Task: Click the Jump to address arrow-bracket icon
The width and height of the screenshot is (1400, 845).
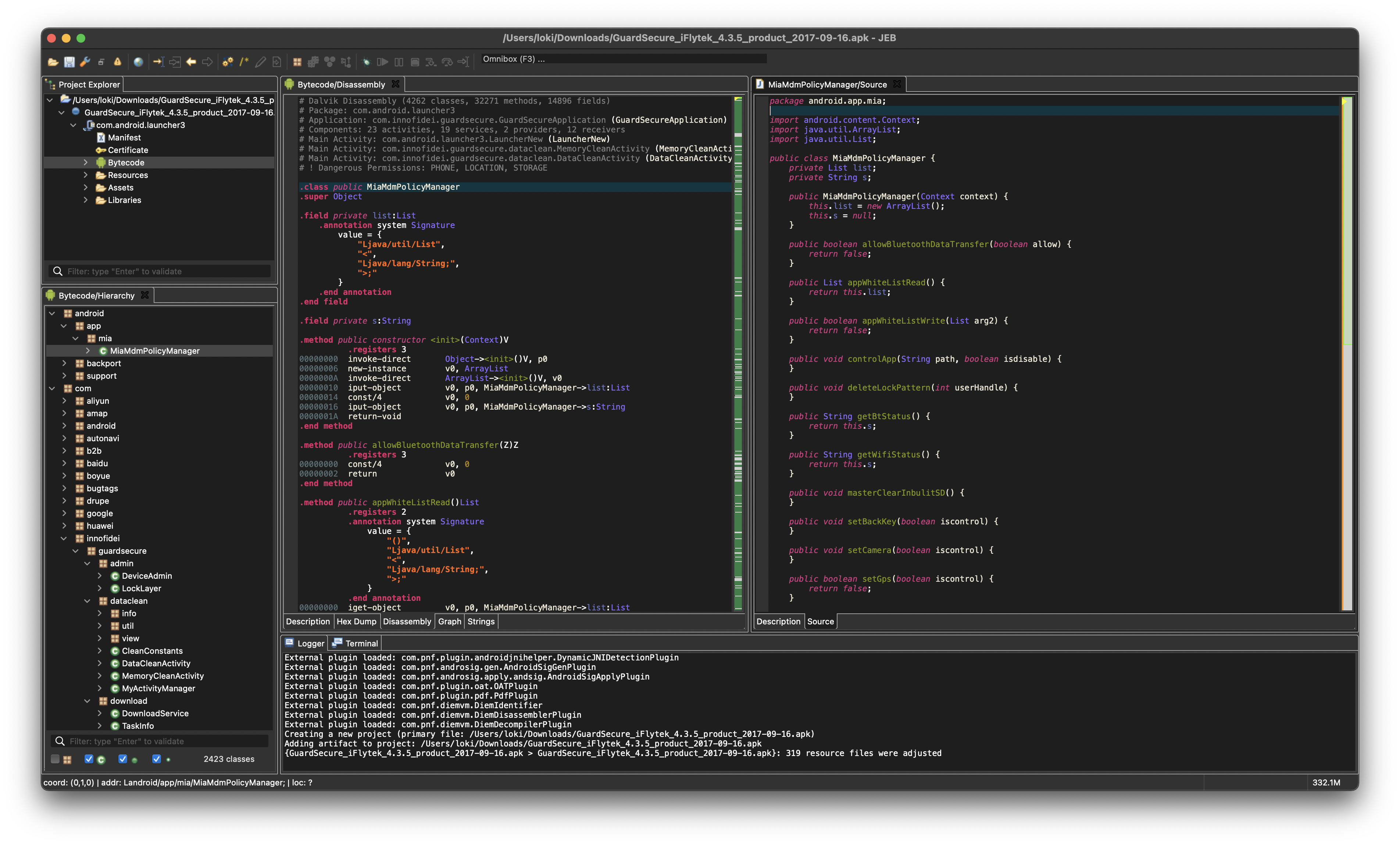Action: point(158,62)
